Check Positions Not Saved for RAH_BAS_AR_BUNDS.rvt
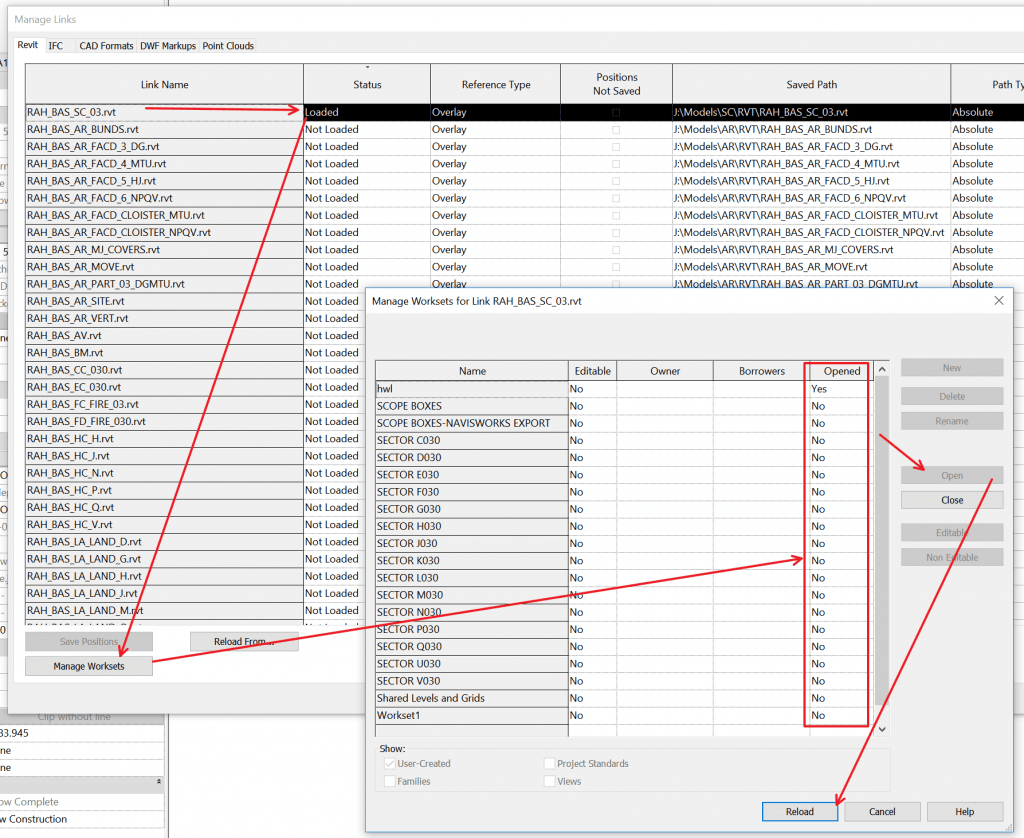Viewport: 1024px width, 838px height. pos(615,129)
